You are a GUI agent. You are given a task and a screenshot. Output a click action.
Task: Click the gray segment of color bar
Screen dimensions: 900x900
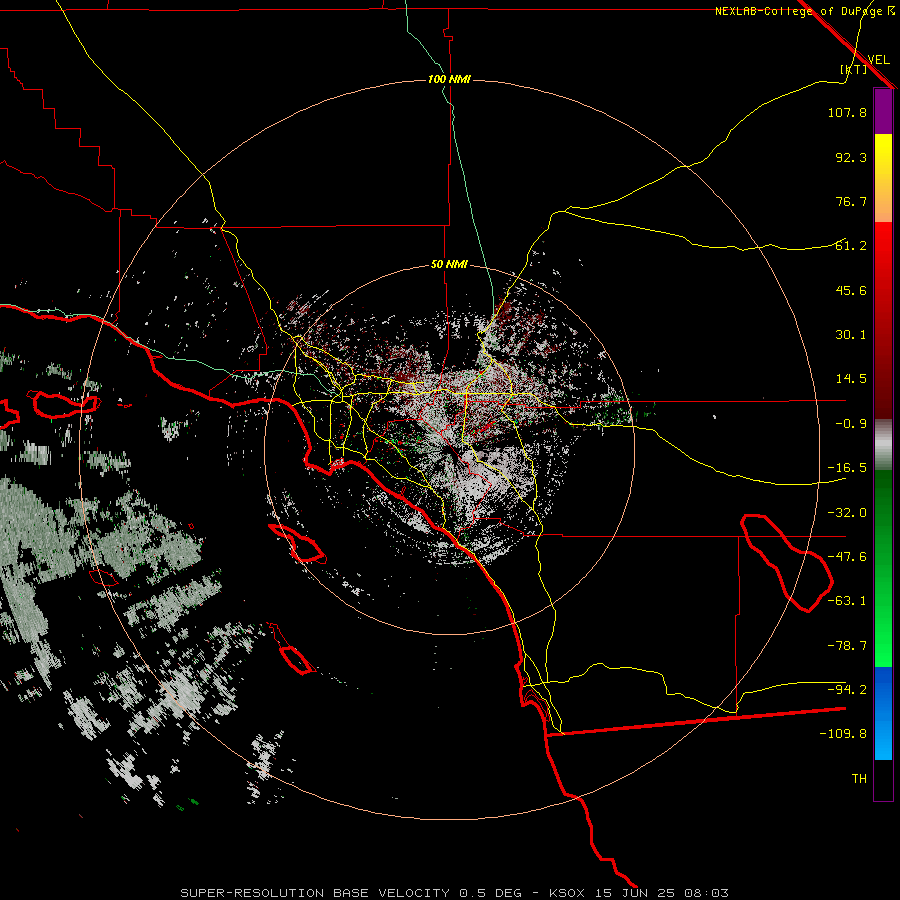[x=883, y=445]
